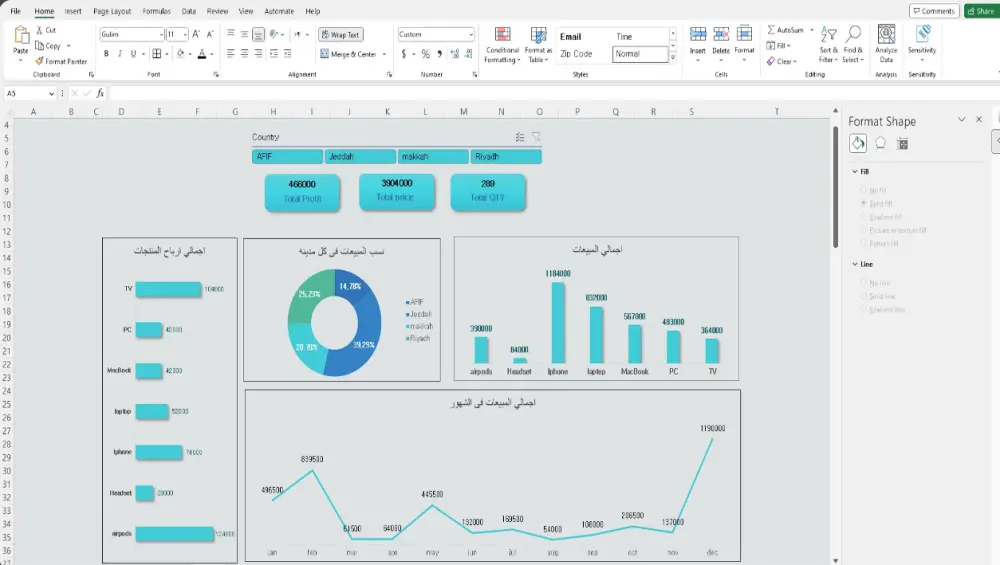1000x565 pixels.
Task: Open Size & Properties tab in Format Shape
Action: (902, 144)
